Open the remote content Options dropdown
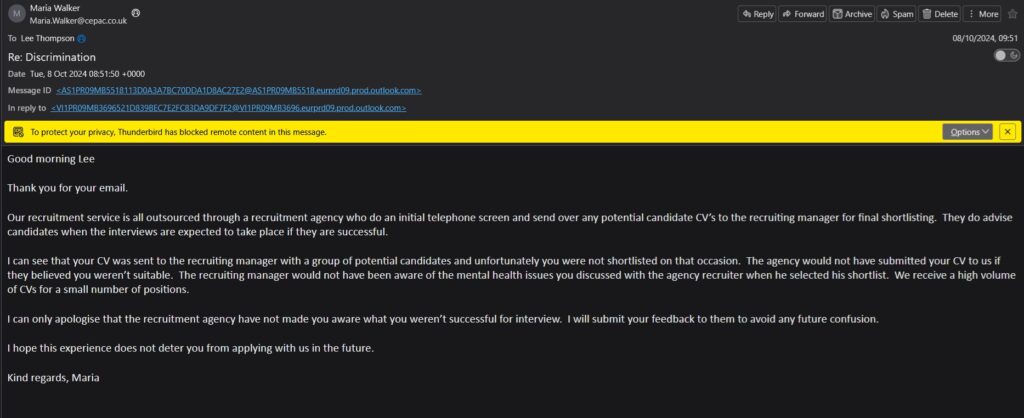This screenshot has height=418, width=1024. 967,132
